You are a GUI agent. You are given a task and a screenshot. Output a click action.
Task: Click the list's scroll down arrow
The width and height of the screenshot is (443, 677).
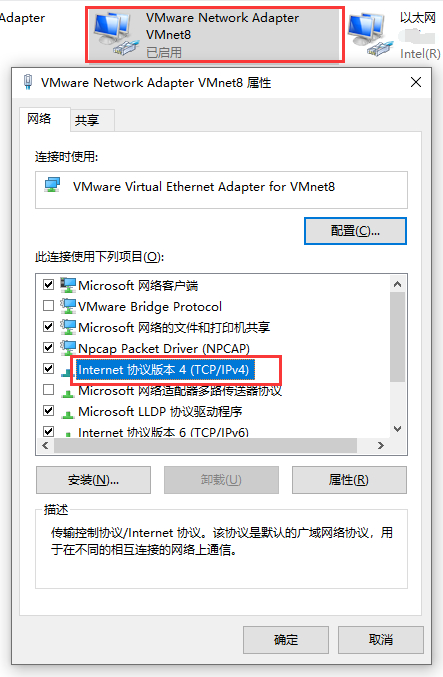[398, 429]
